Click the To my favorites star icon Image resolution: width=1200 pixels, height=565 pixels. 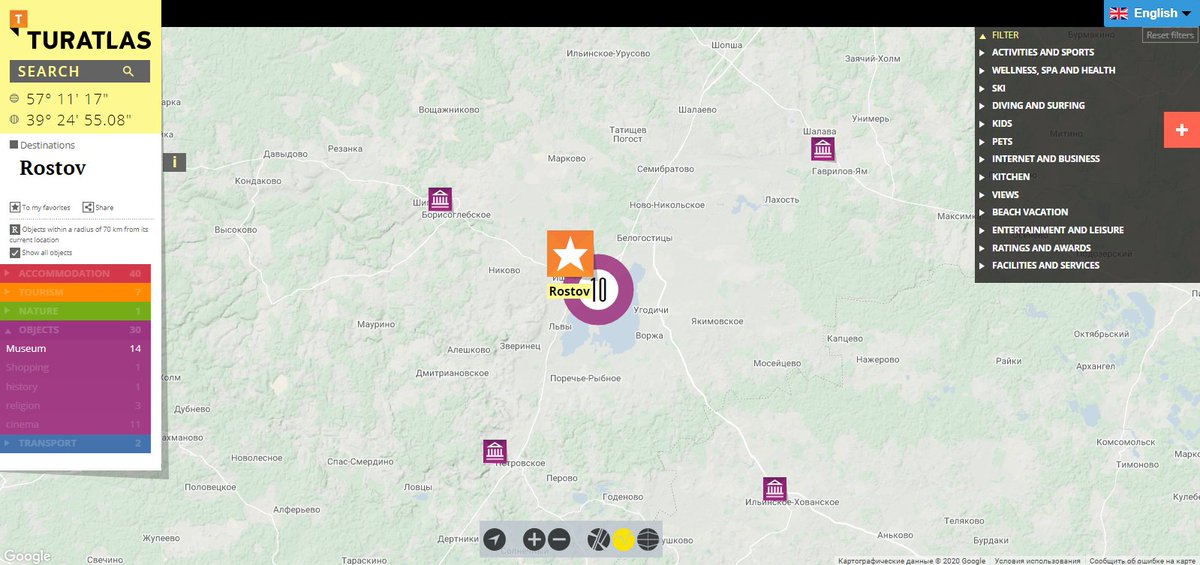[15, 207]
